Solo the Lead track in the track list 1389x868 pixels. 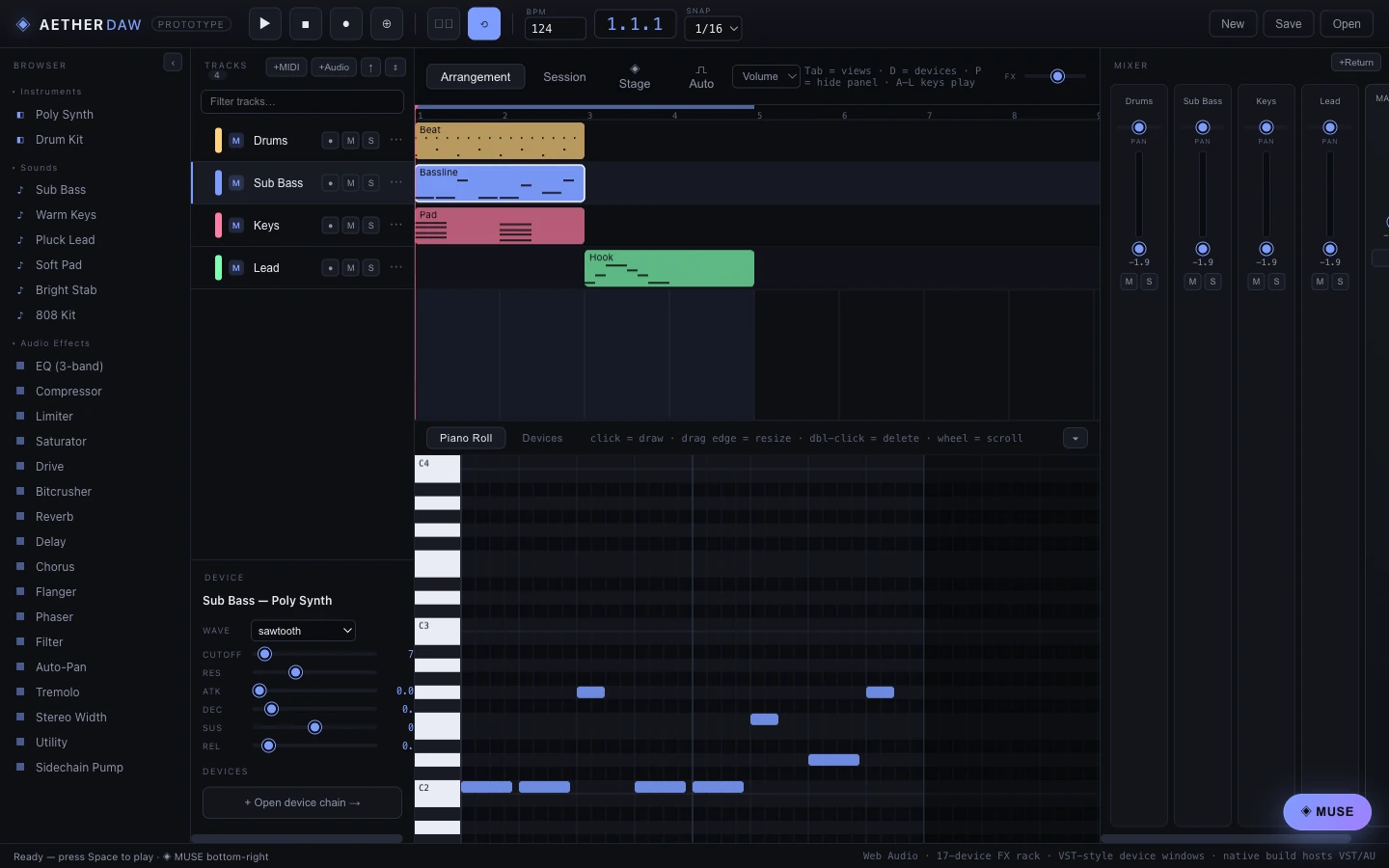pos(371,268)
